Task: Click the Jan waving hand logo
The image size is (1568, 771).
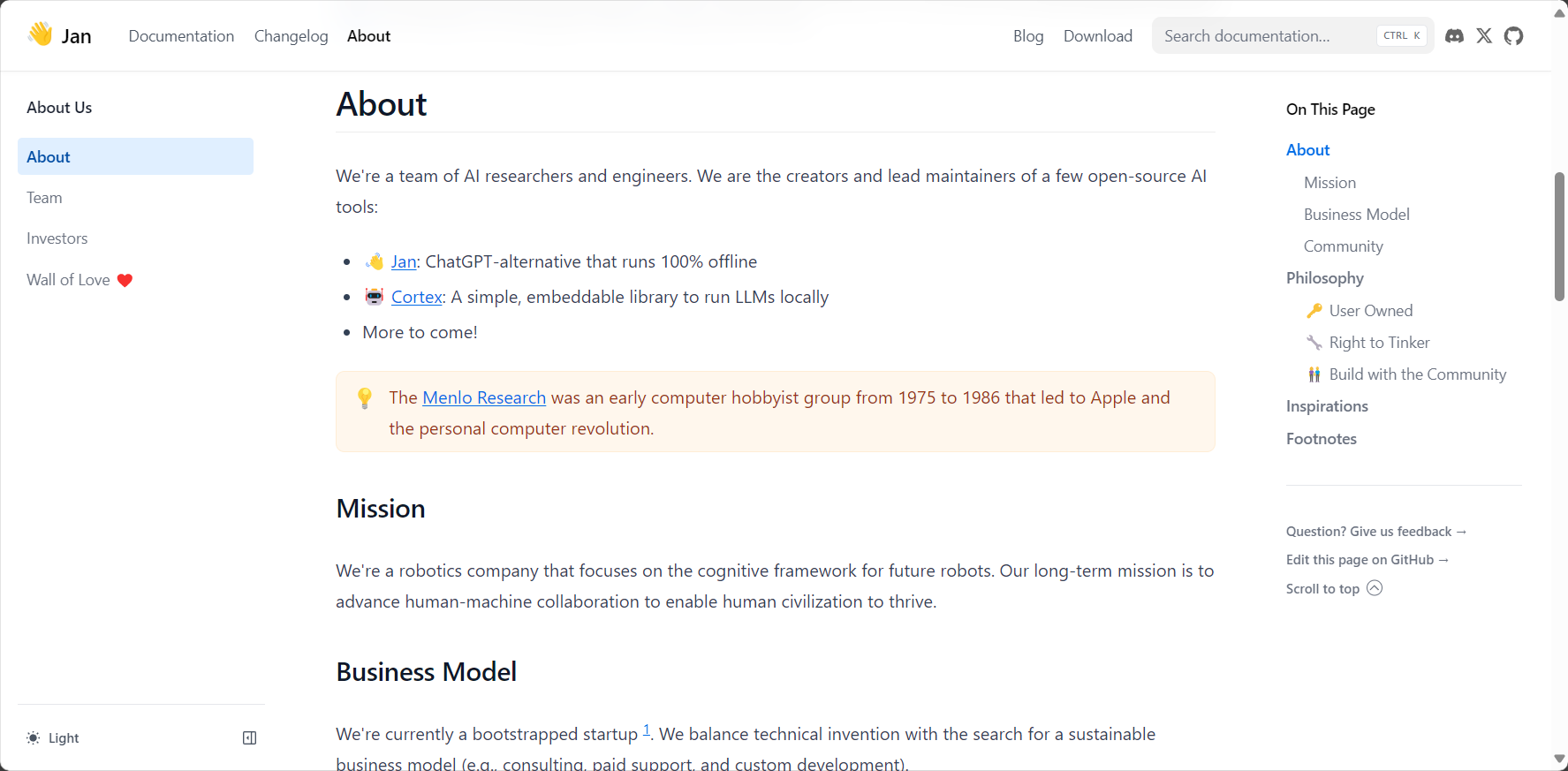Action: [40, 34]
